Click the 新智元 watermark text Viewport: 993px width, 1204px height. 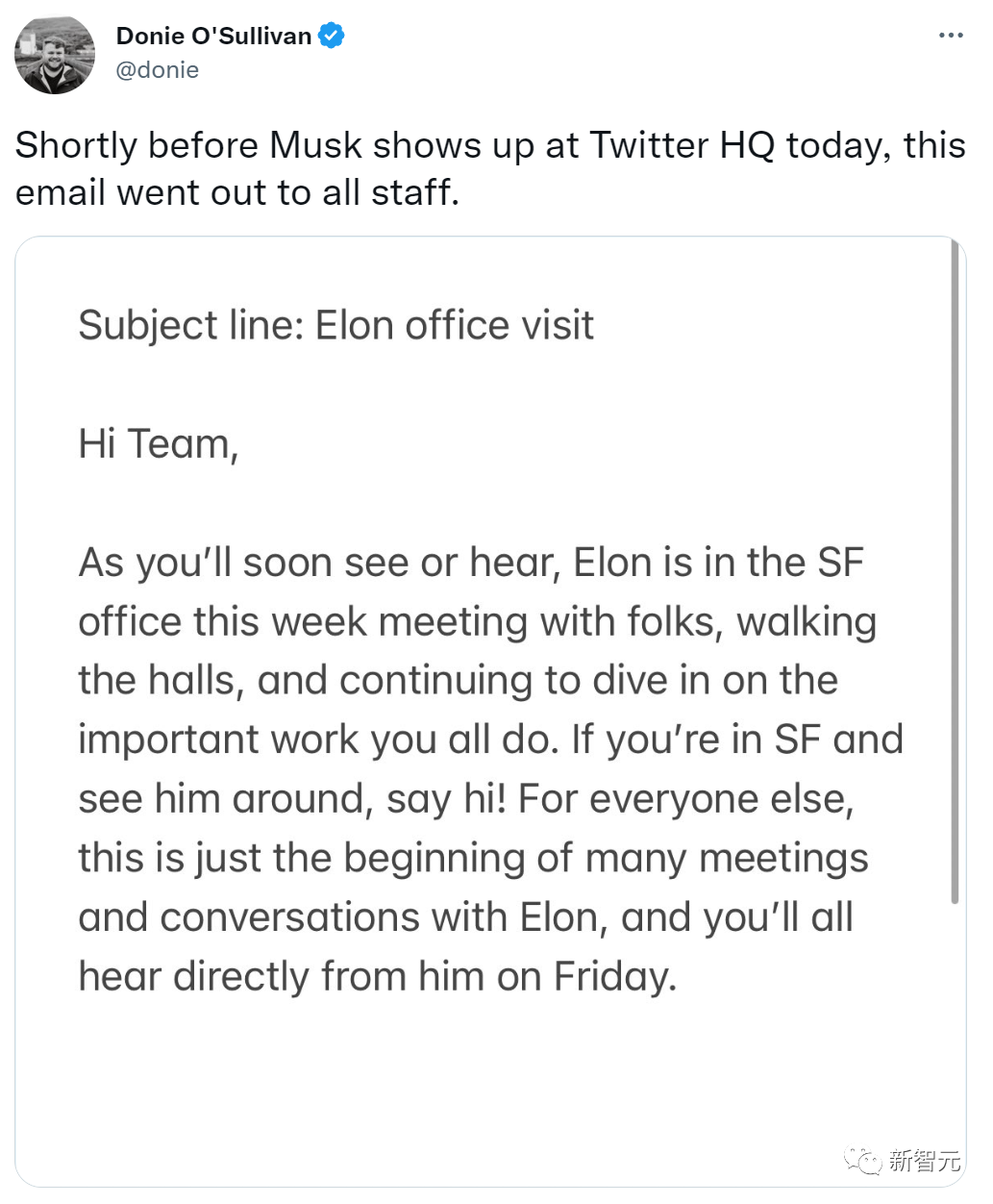point(924,1161)
